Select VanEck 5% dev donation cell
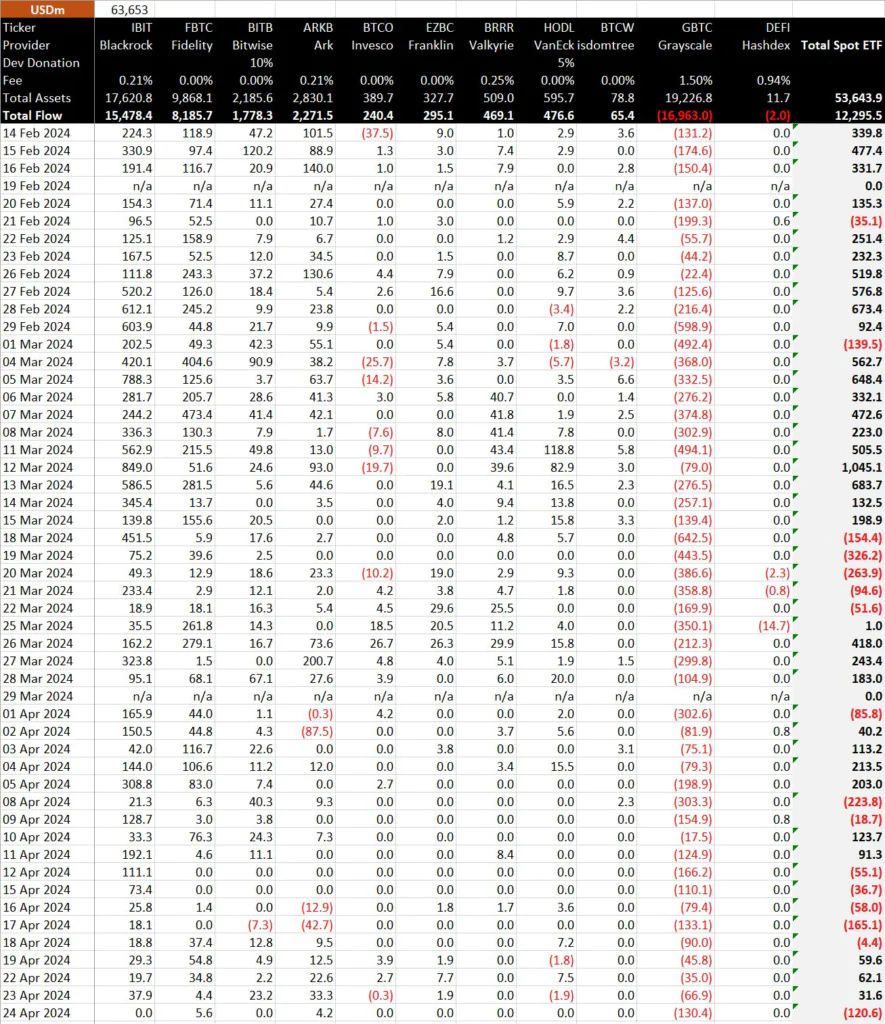885x1024 pixels. (566, 63)
